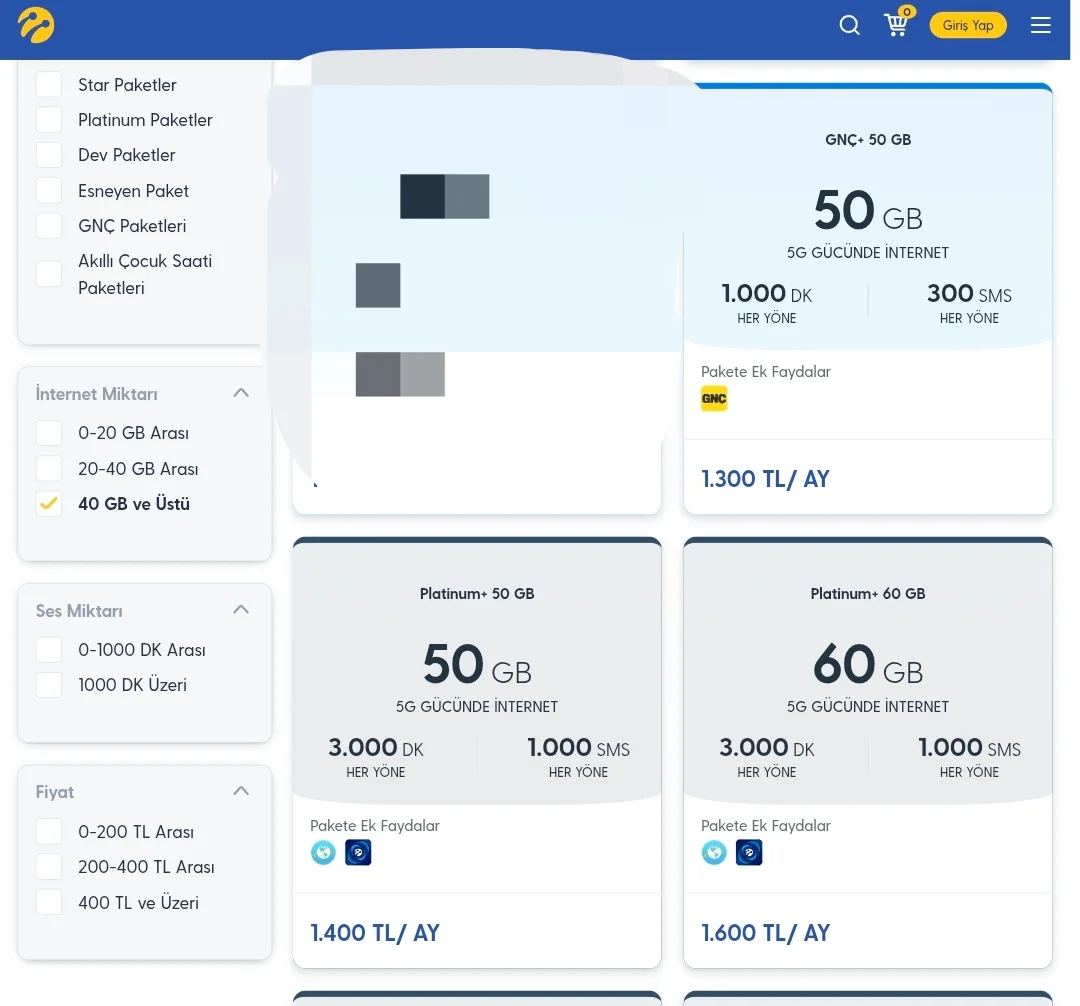Image resolution: width=1080 pixels, height=1006 pixels.
Task: Click globe benefit icon in Platinum+ 60 GB card
Action: tap(714, 852)
